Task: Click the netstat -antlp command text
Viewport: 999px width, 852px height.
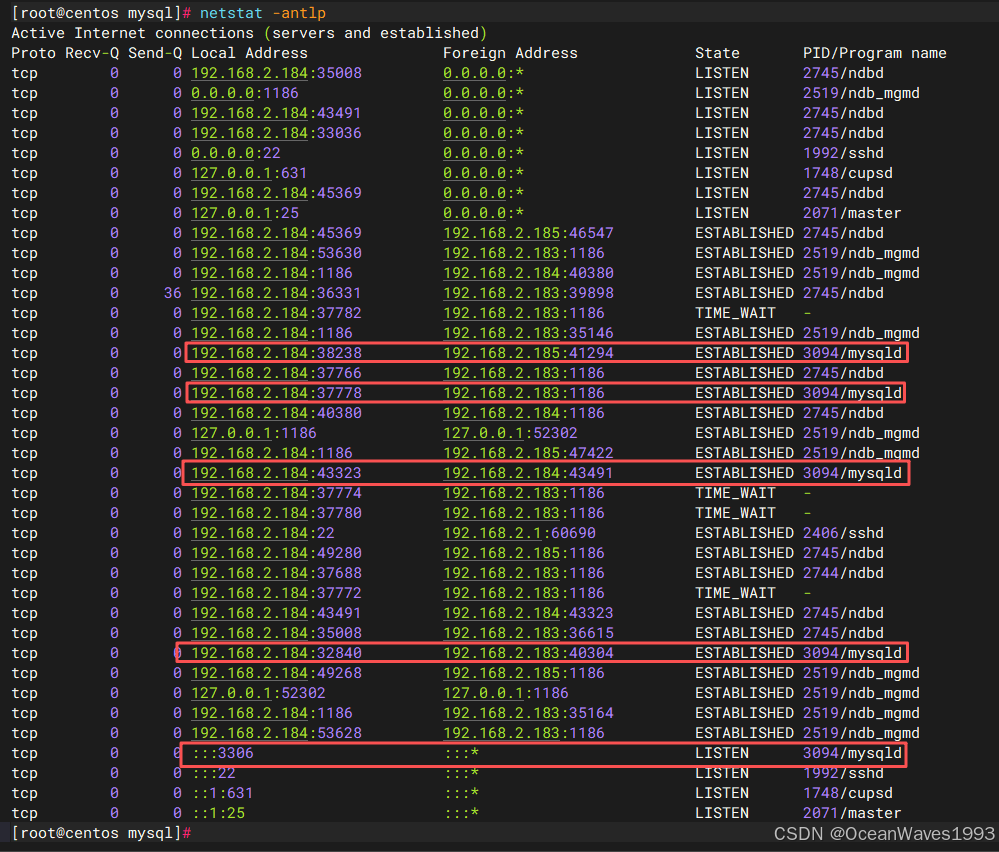Action: [x=262, y=13]
